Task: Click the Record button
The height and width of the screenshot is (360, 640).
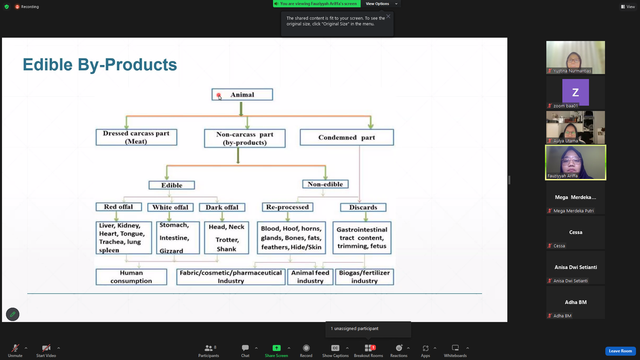Action: coord(306,350)
